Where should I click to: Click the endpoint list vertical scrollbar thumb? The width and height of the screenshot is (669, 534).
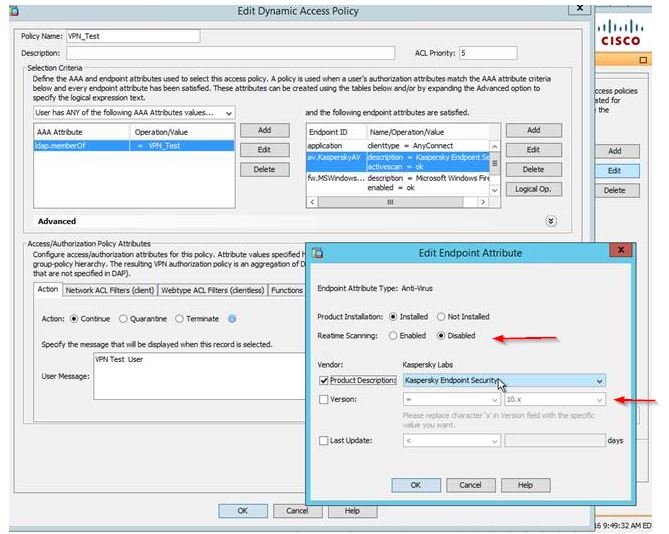494,163
